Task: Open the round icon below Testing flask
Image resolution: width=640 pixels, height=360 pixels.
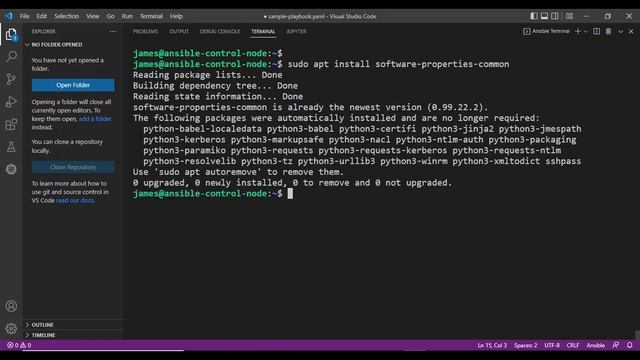Action: click(11, 169)
